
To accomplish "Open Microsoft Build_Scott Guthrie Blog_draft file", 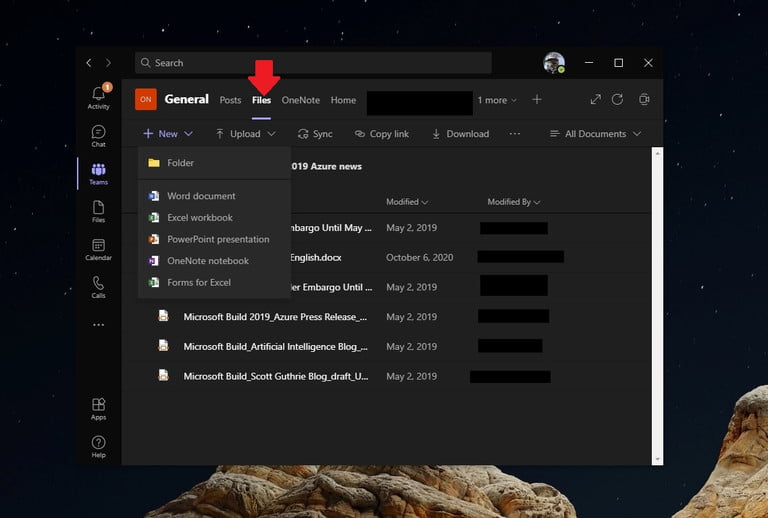I will [x=276, y=376].
